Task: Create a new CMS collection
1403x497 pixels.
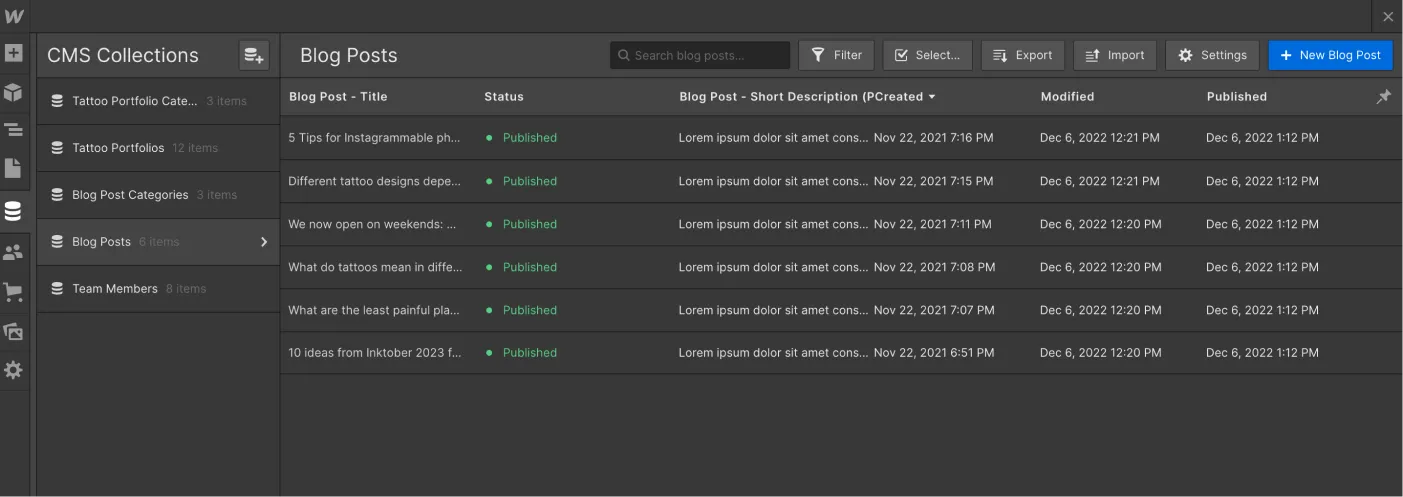Action: 254,55
